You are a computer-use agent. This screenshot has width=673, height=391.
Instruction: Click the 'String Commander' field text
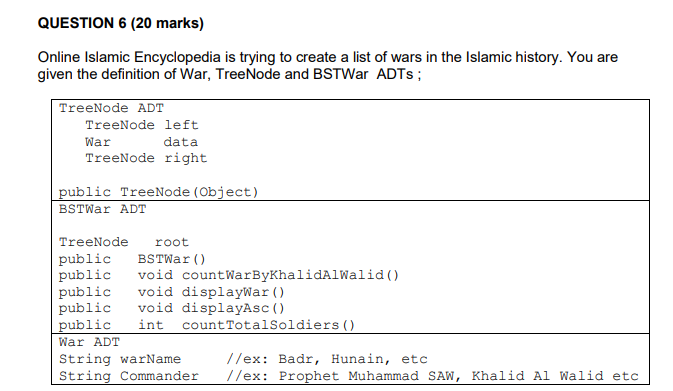point(129,376)
